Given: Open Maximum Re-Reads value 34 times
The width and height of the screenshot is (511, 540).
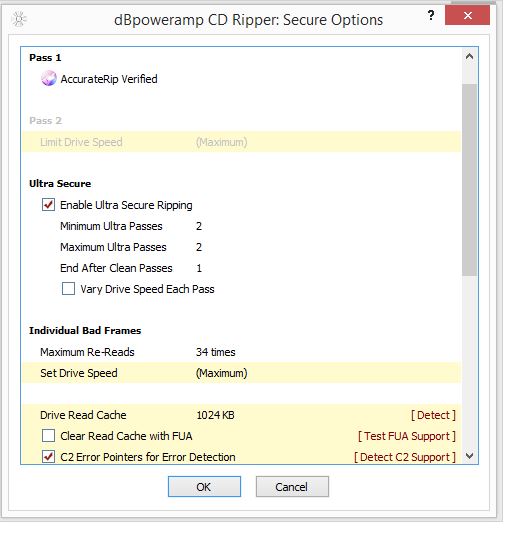Looking at the screenshot, I should click(x=216, y=352).
